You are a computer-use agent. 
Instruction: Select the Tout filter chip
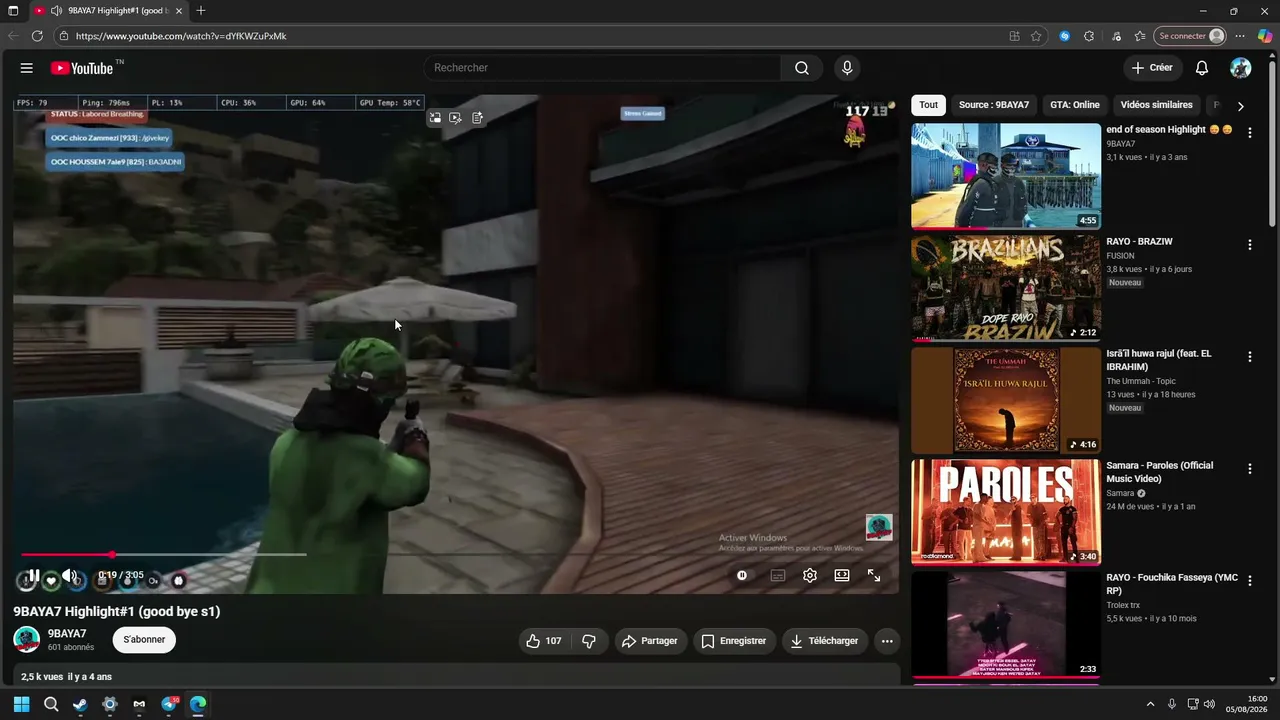929,105
